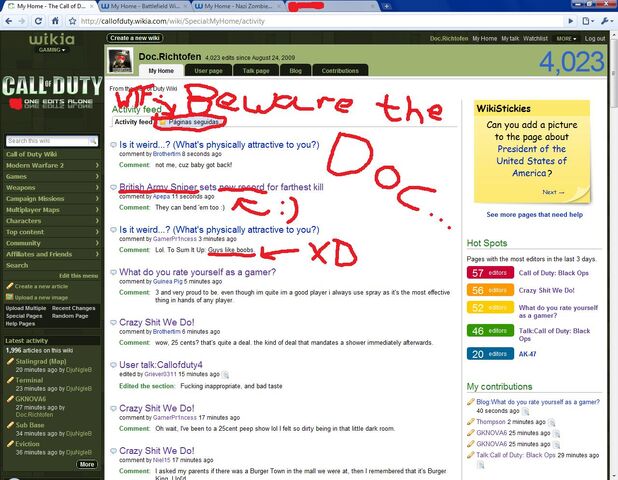Open Watchlist link in top bar
Screen dimensions: 618x480
coord(535,39)
